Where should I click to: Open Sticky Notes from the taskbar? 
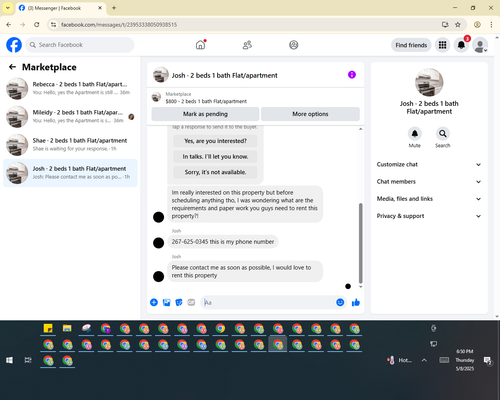[48, 329]
